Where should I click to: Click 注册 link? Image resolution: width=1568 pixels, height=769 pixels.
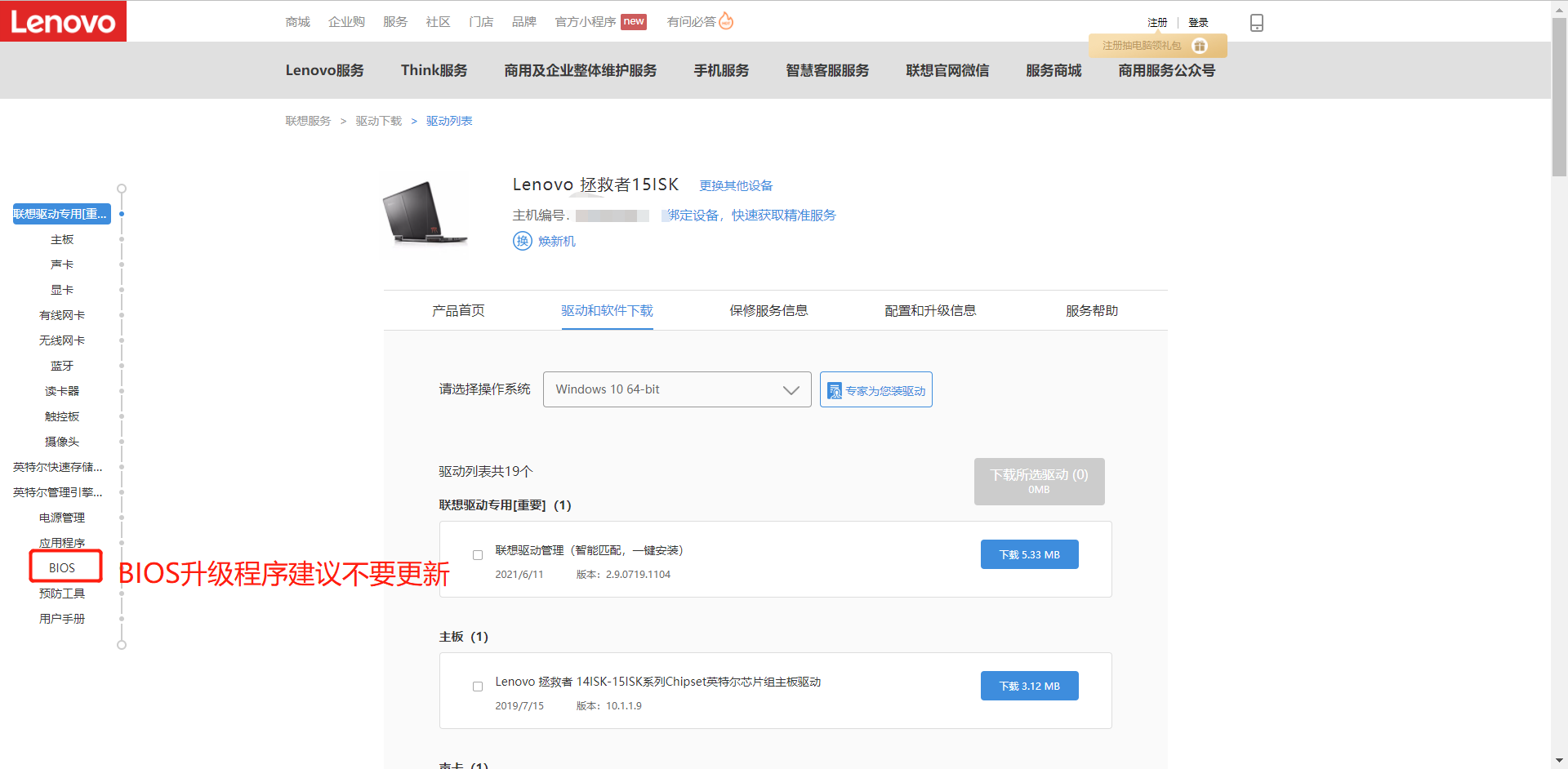point(1157,23)
